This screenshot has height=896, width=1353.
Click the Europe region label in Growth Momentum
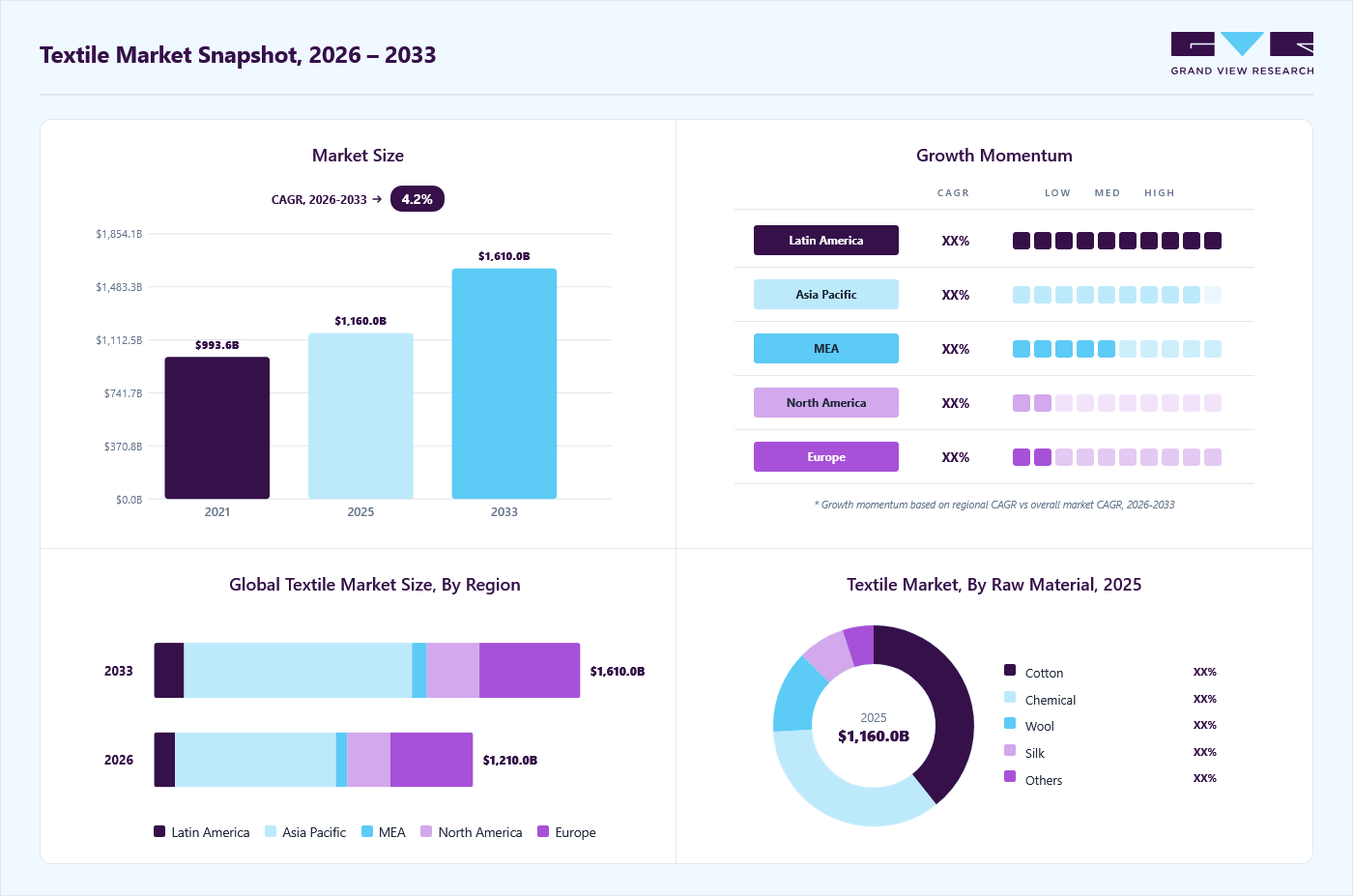coord(826,457)
